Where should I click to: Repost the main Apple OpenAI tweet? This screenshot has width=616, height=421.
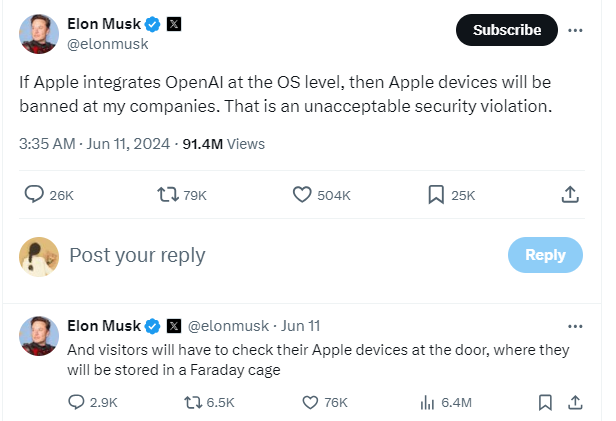[167, 195]
